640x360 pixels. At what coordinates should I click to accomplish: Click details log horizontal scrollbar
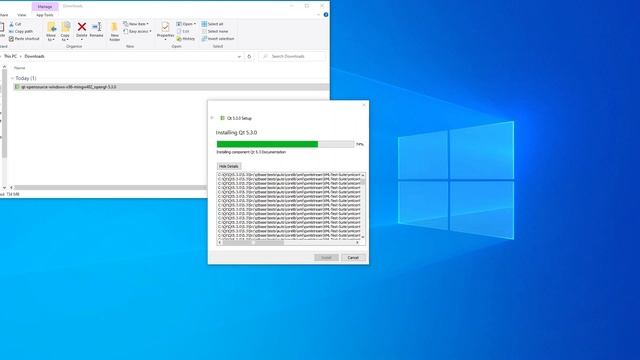coord(252,242)
